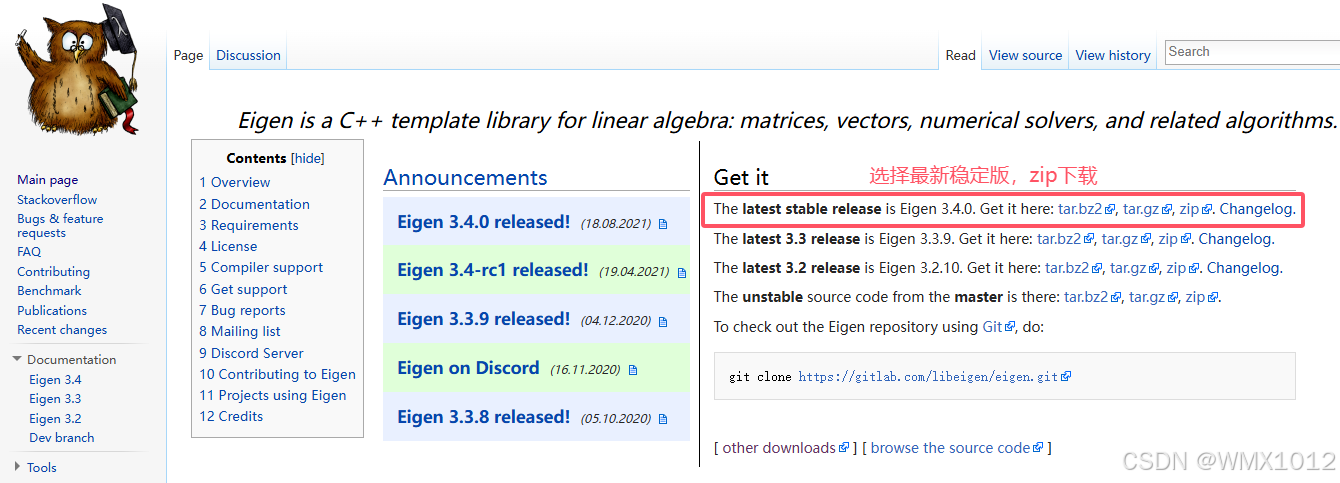Jump to 2 Documentation in Contents

point(254,204)
